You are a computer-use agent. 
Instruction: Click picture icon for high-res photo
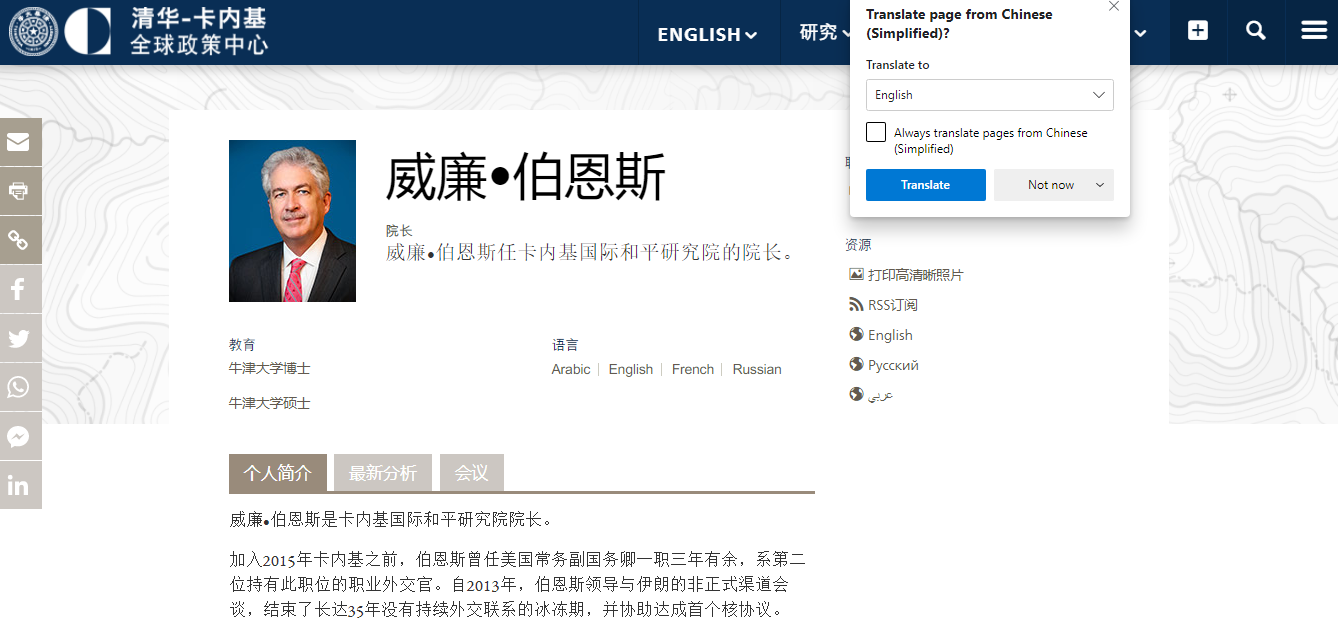click(856, 274)
